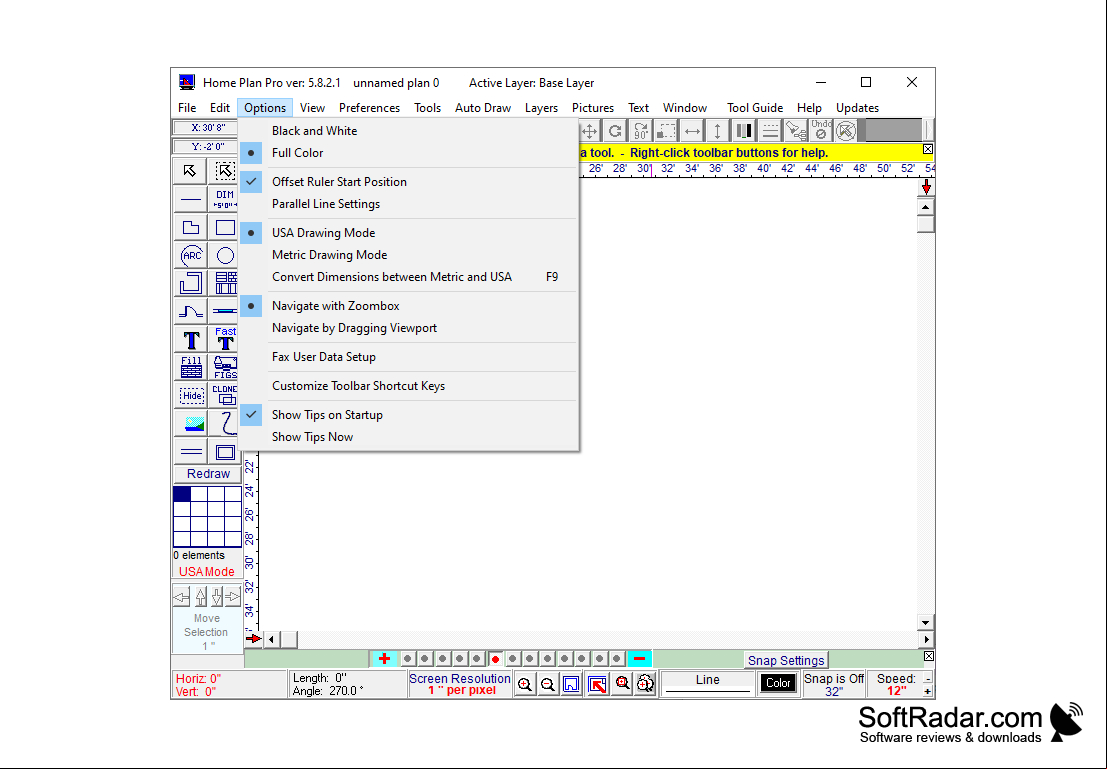Open the Auto Draw menu

click(483, 108)
